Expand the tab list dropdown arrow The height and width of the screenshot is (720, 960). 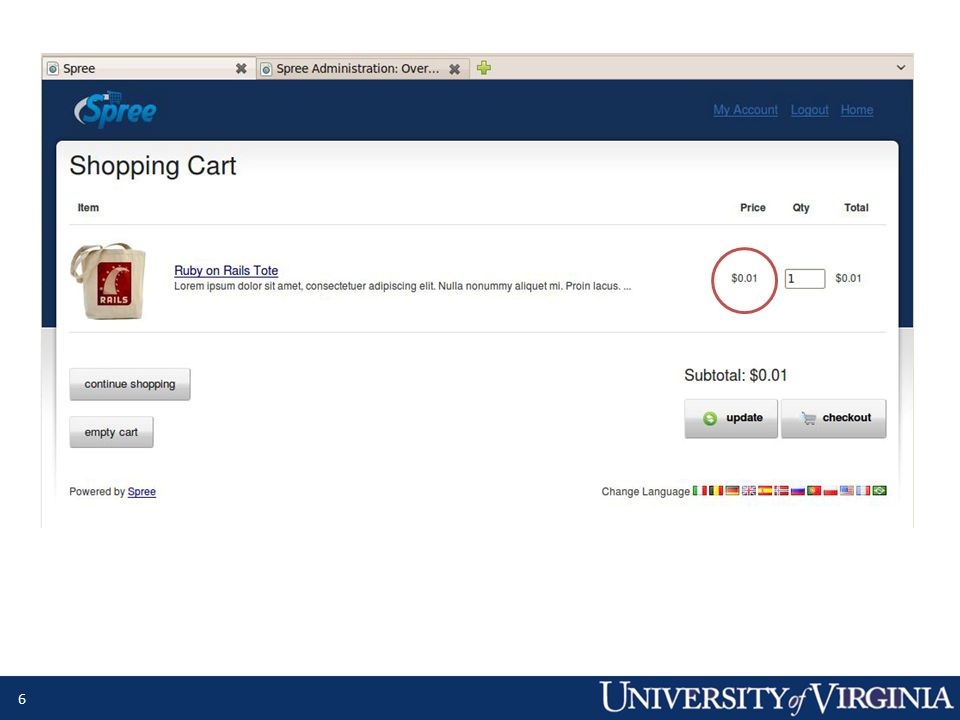click(901, 67)
